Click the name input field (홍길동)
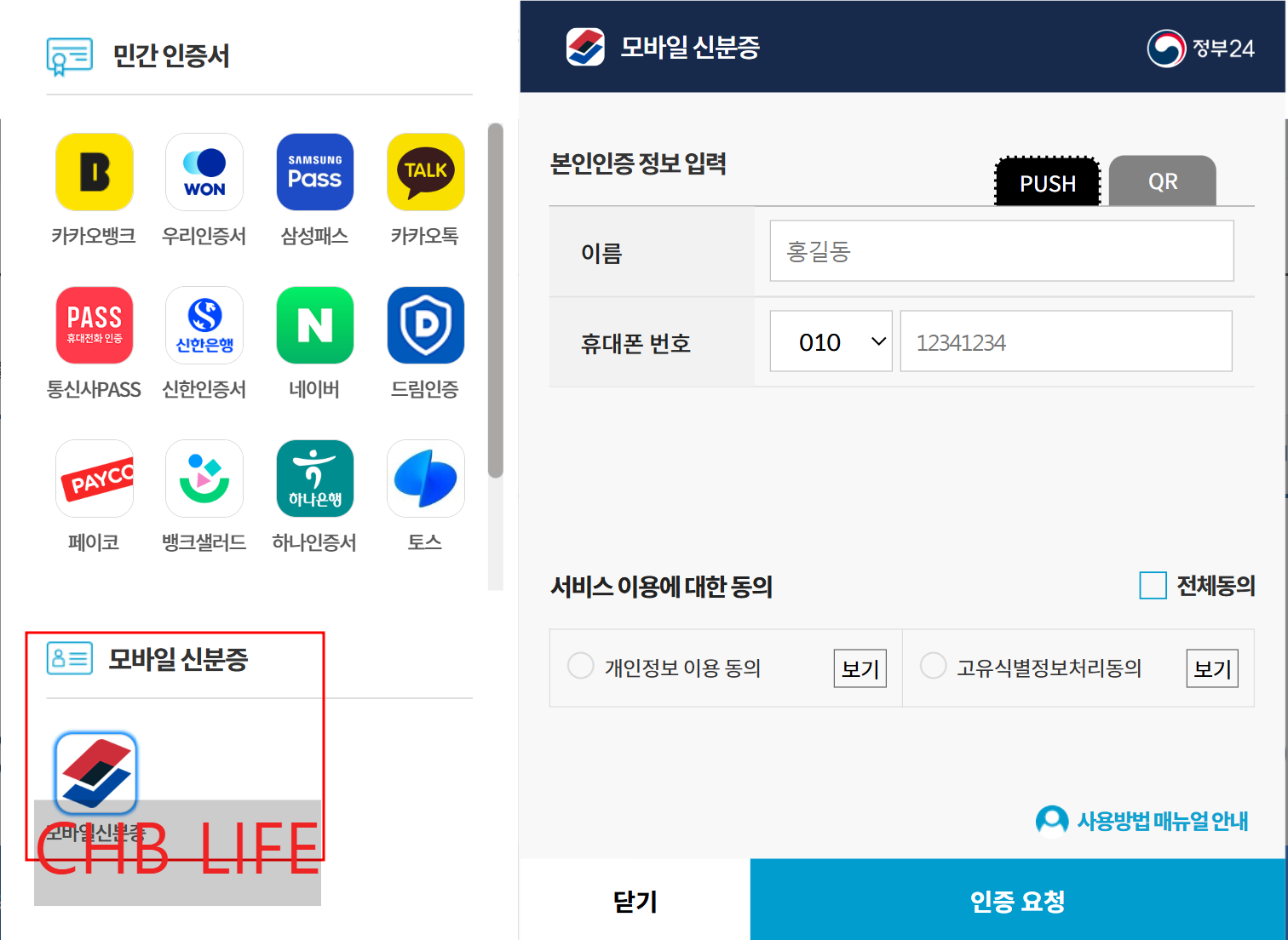 click(x=1002, y=251)
